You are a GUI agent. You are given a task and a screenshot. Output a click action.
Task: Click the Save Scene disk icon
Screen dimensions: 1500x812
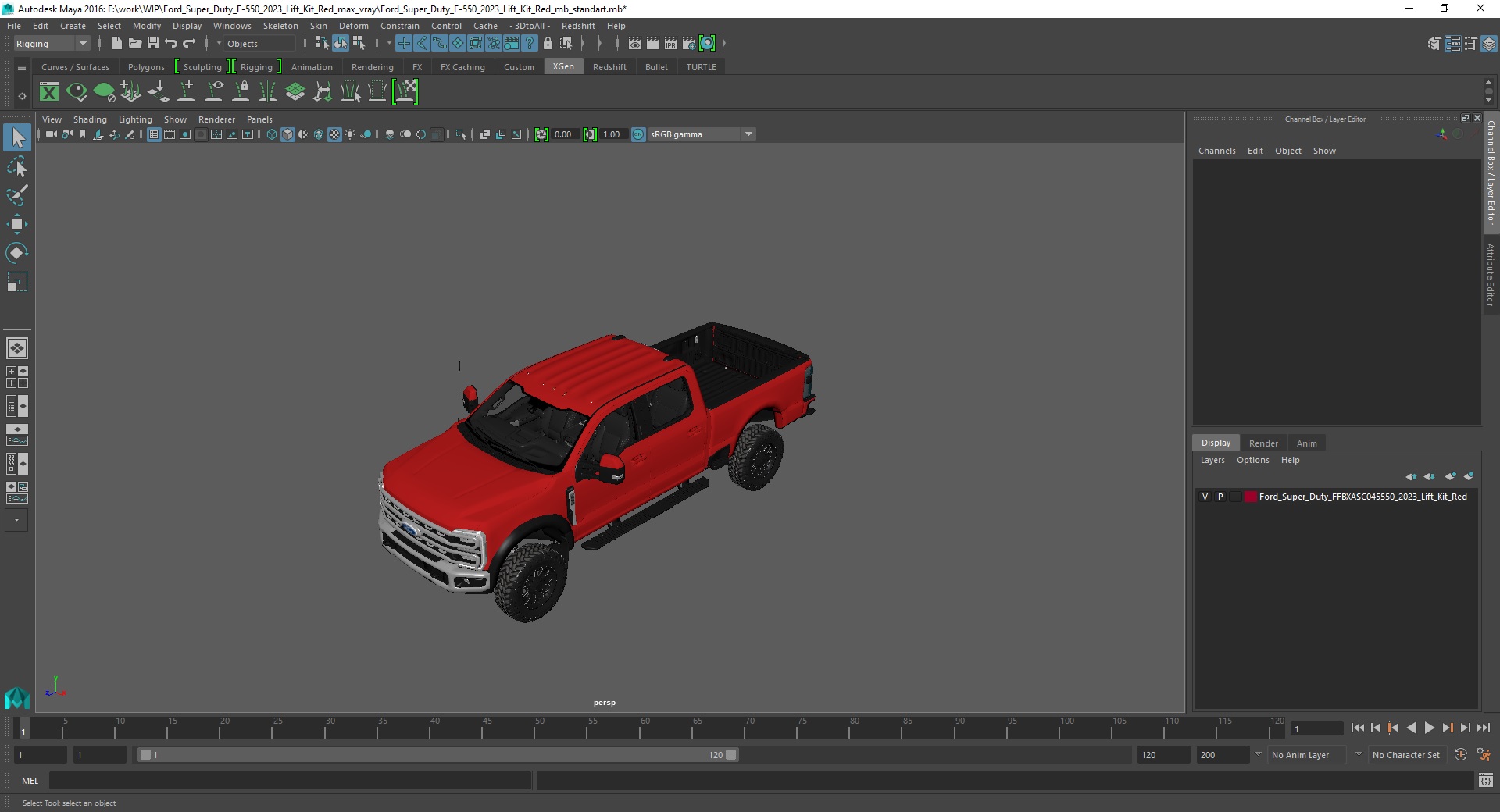click(x=153, y=44)
